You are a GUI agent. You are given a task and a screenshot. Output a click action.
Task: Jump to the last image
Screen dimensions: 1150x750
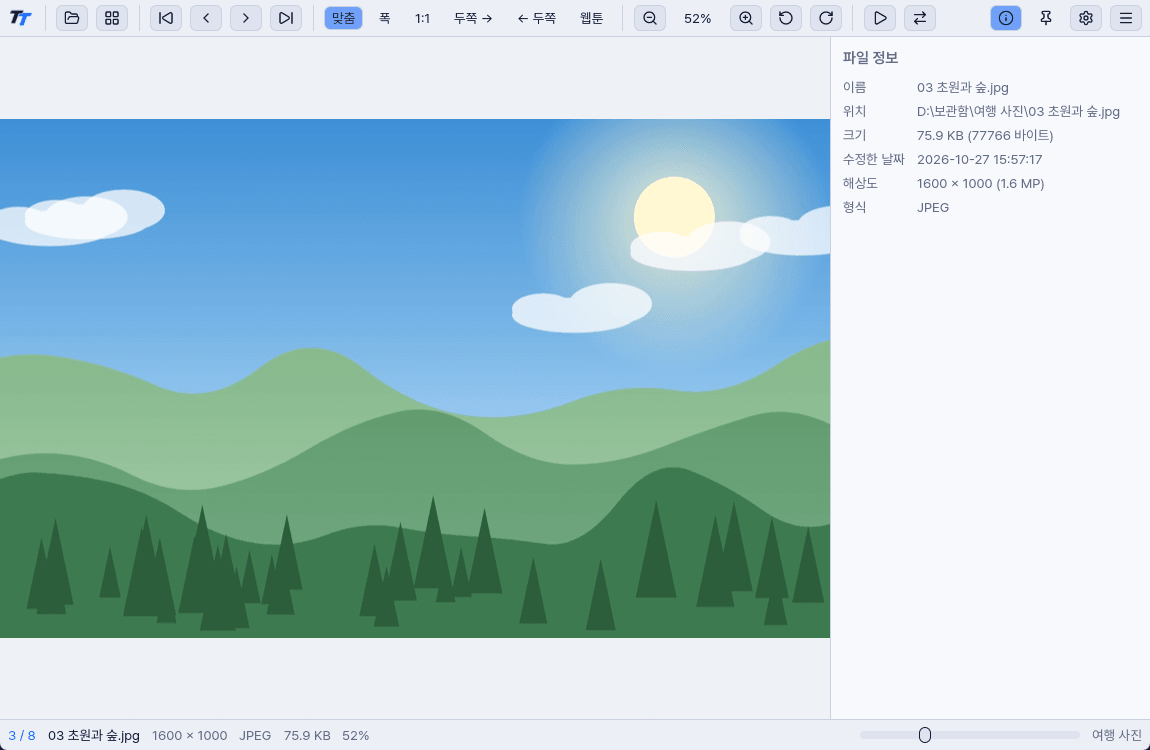pyautogui.click(x=286, y=18)
